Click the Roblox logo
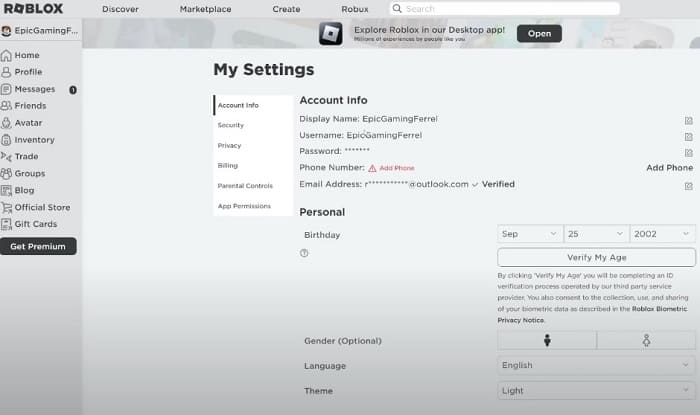 [33, 8]
